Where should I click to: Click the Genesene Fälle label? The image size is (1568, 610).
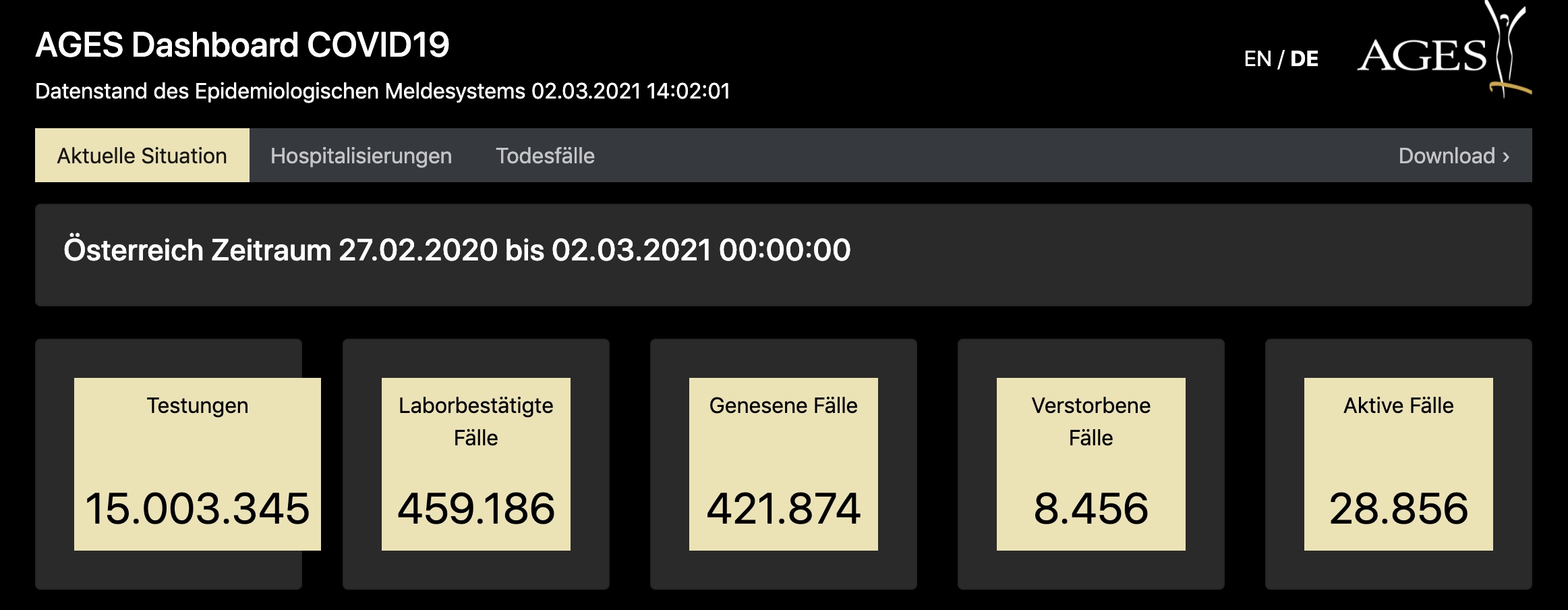pos(783,406)
